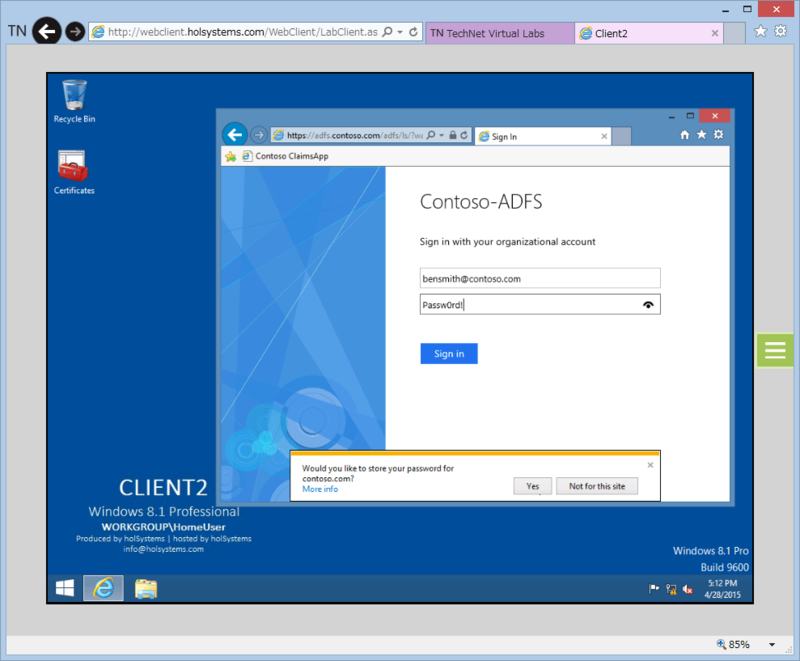800x661 pixels.
Task: Click the Sign in button
Action: (449, 353)
